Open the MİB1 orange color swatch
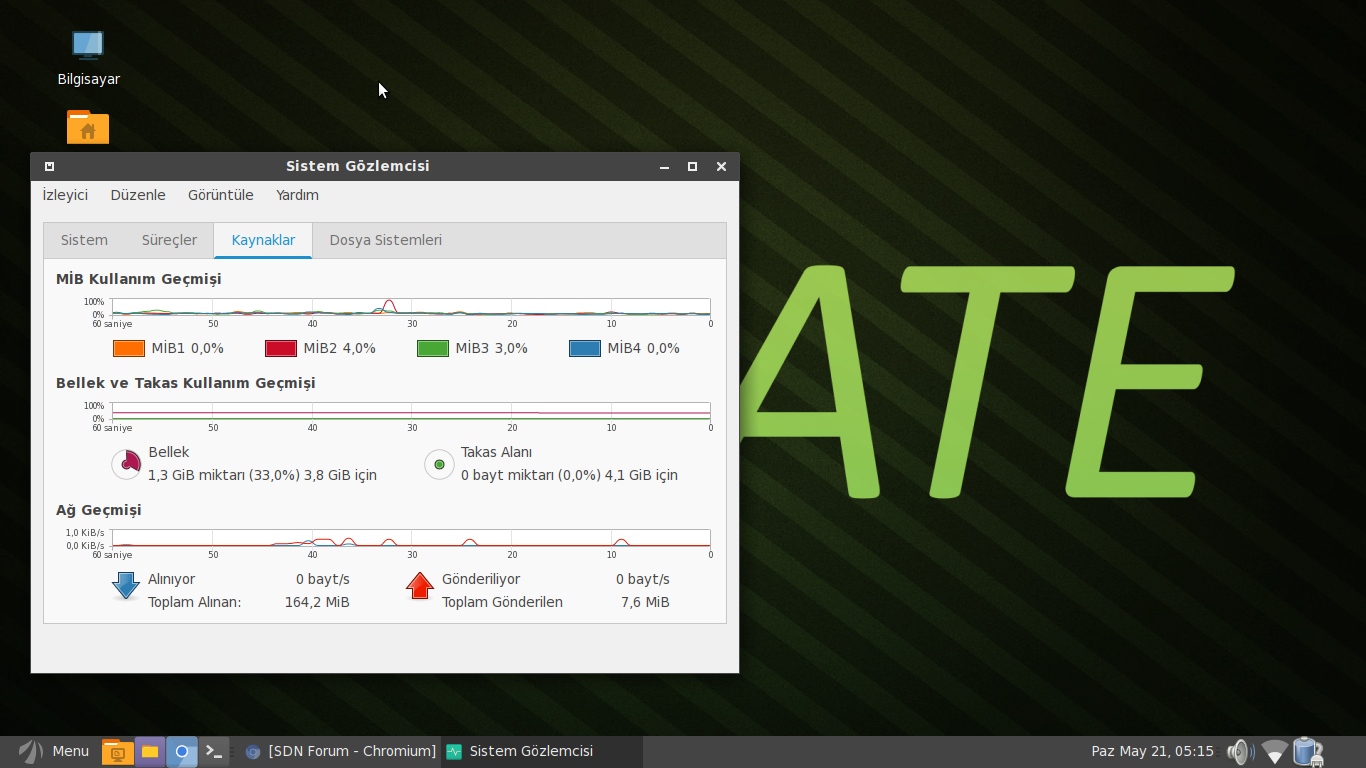This screenshot has width=1366, height=768. click(x=130, y=348)
